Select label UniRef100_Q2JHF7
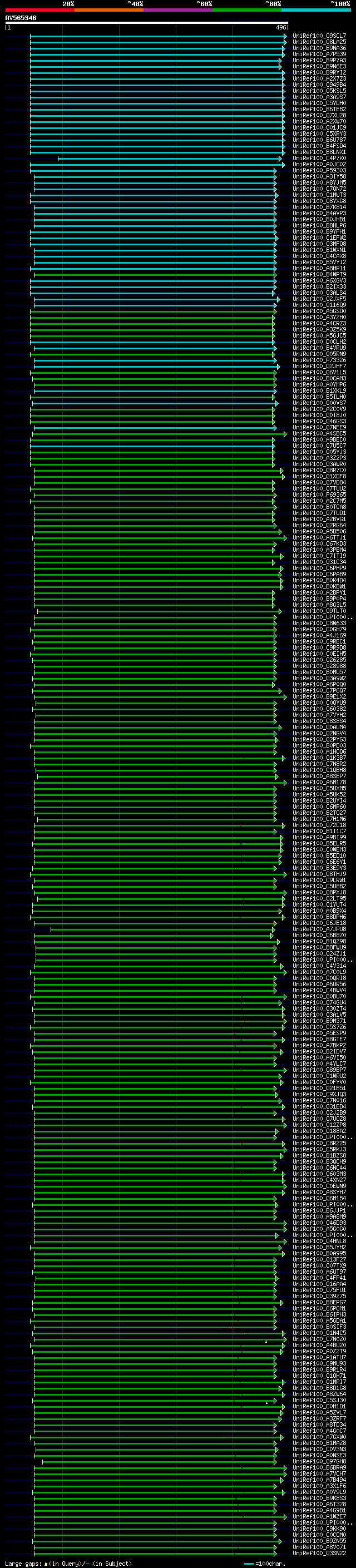The width and height of the screenshot is (356, 1568). 319,366
